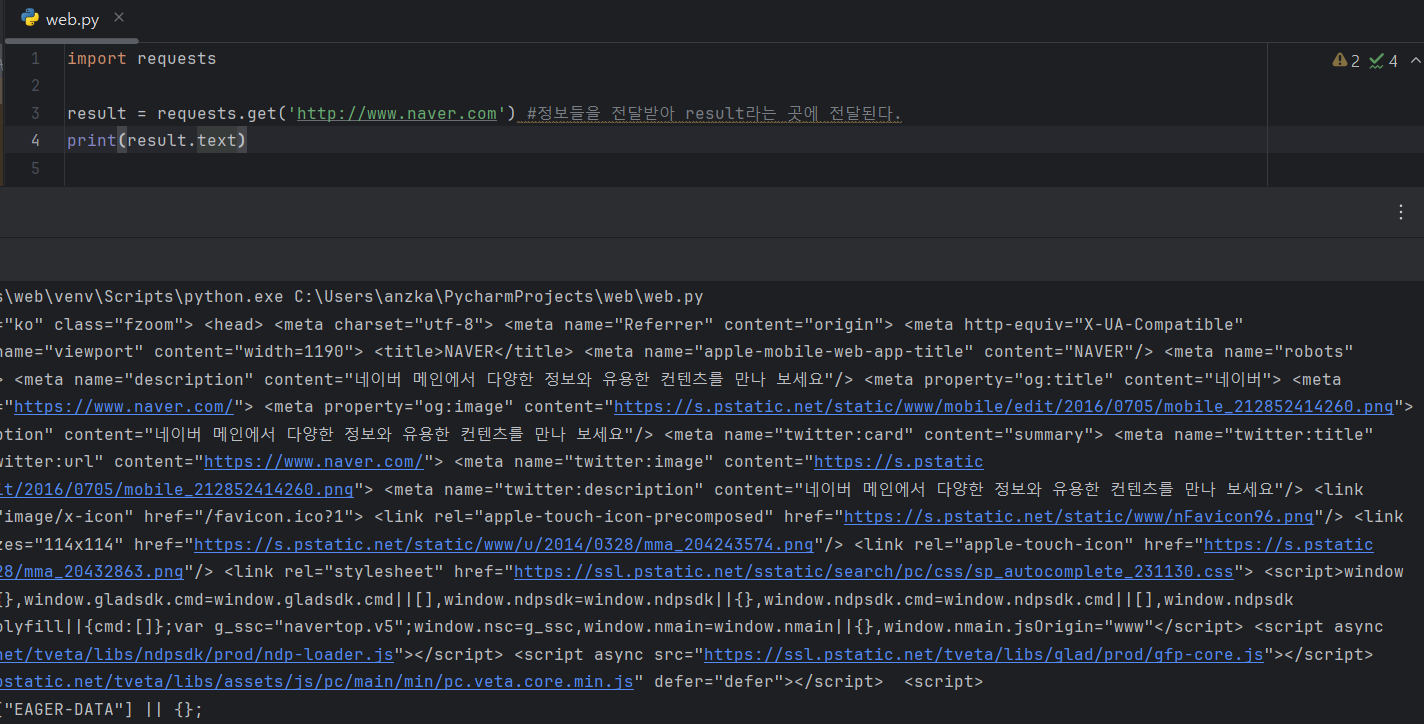Click 'result.text' inside print call

coord(181,140)
